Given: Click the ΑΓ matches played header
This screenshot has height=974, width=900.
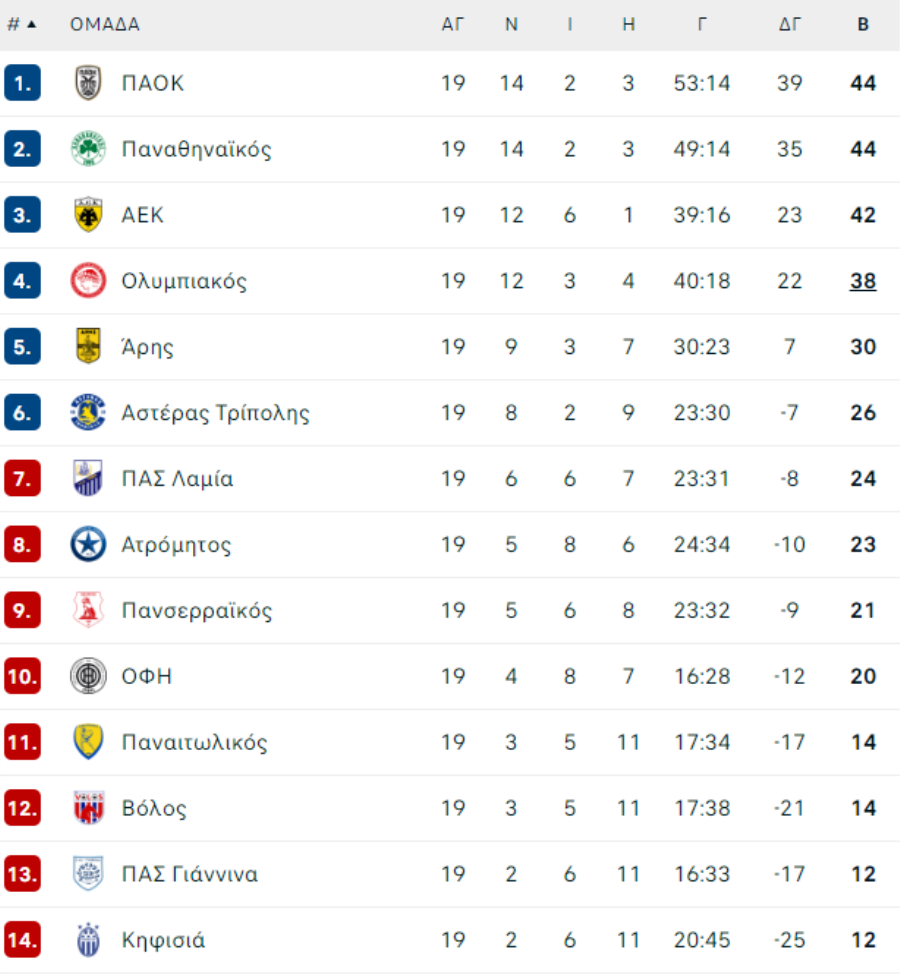Looking at the screenshot, I should (453, 24).
